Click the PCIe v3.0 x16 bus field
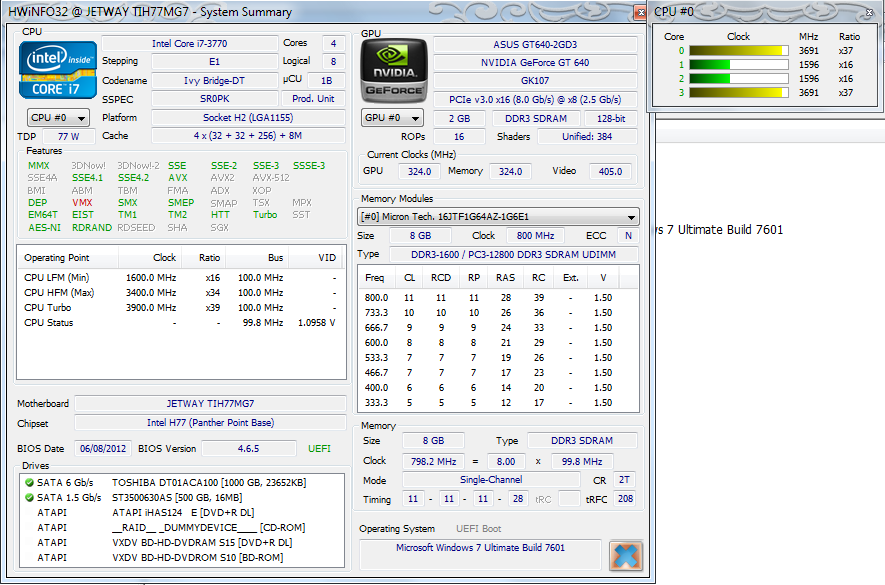 pos(535,99)
